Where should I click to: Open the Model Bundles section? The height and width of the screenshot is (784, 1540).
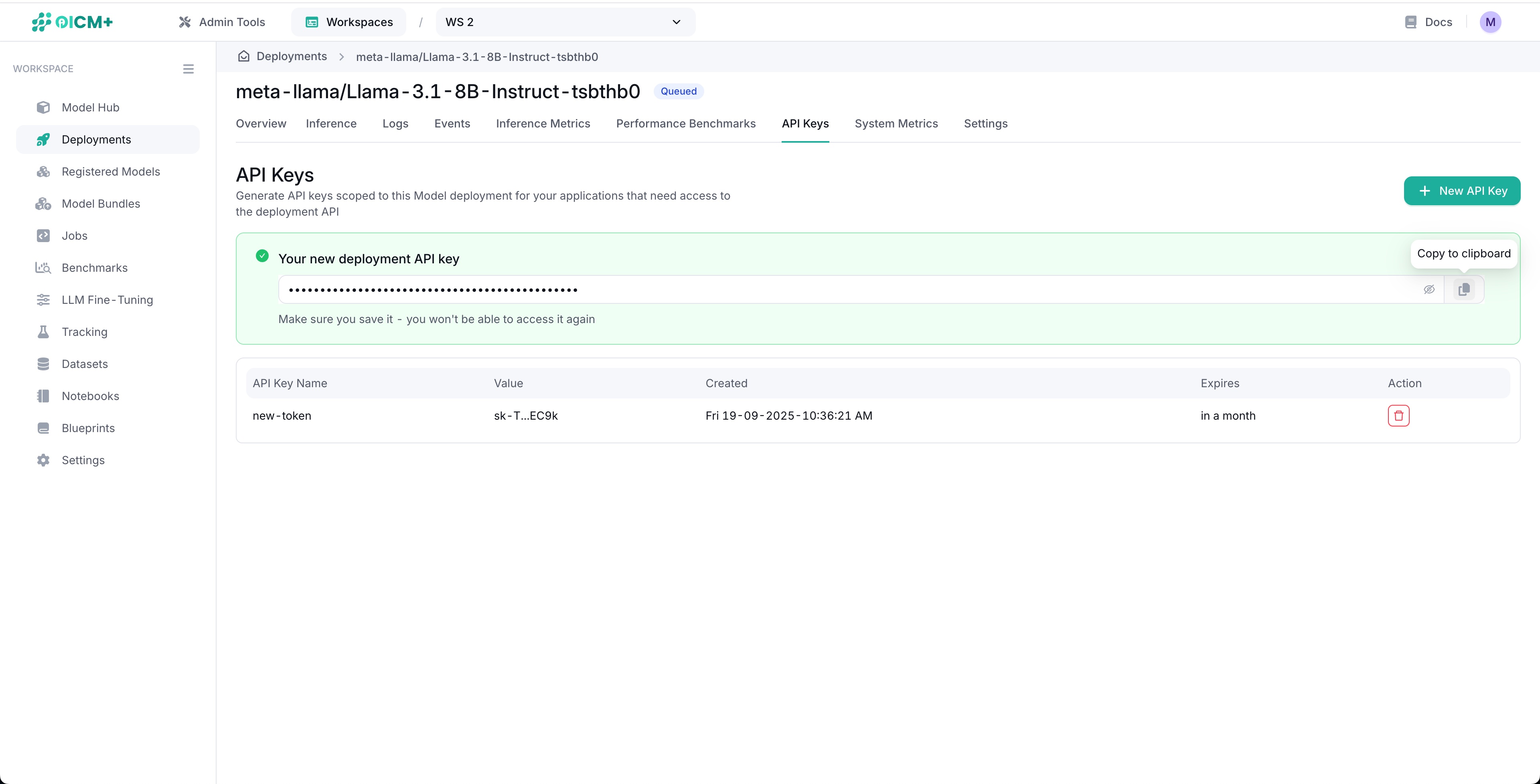[x=101, y=203]
